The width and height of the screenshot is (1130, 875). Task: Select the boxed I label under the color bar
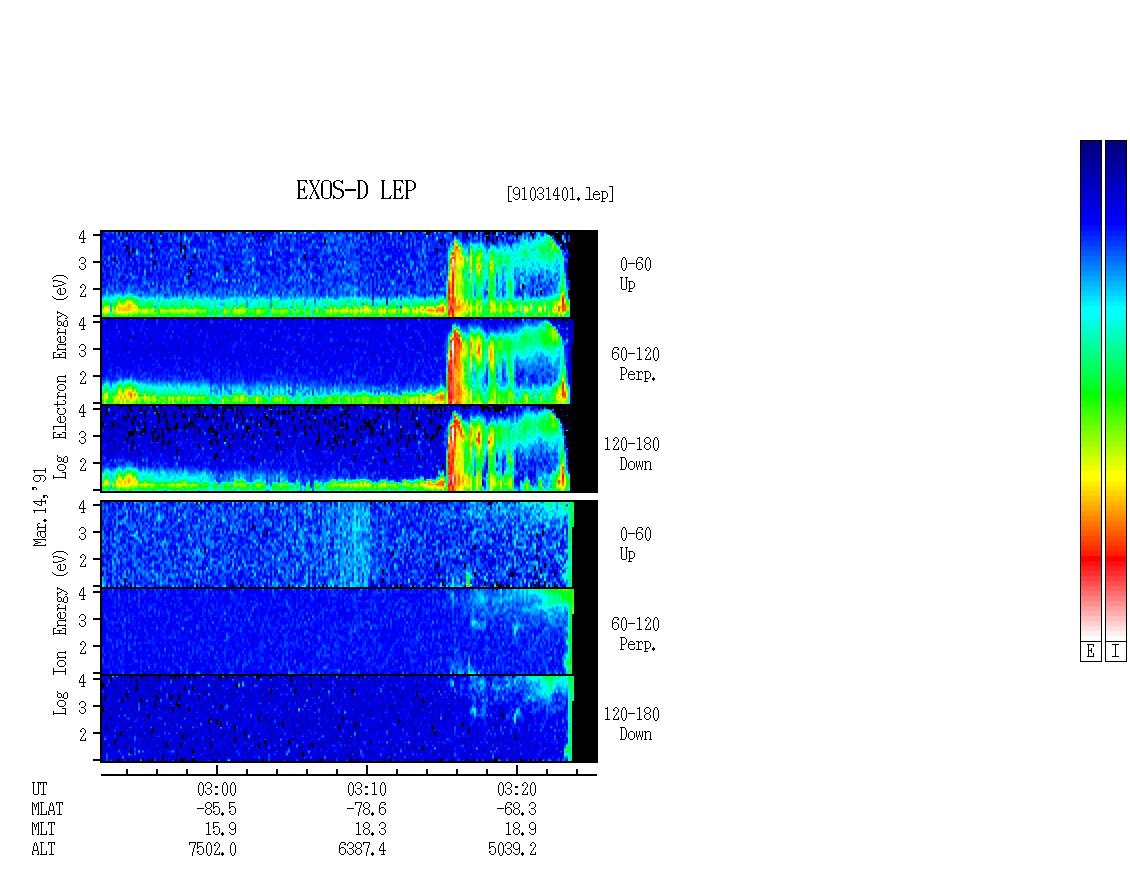(1116, 652)
